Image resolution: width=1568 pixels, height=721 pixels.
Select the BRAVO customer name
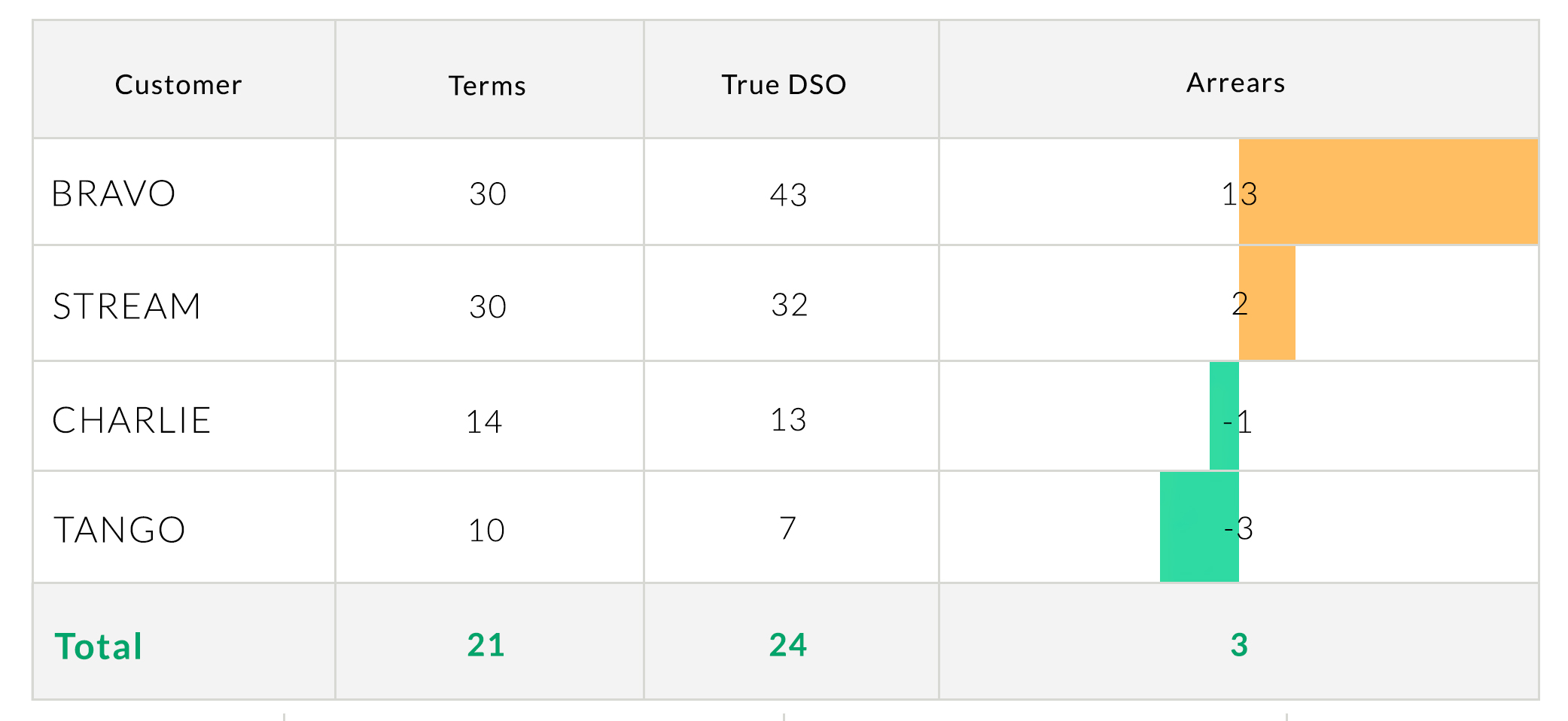point(114,193)
